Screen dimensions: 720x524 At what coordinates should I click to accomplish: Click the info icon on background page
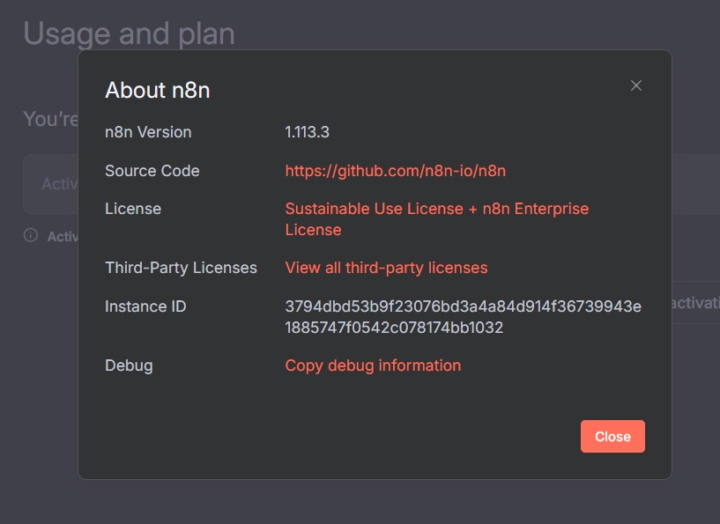[x=31, y=235]
